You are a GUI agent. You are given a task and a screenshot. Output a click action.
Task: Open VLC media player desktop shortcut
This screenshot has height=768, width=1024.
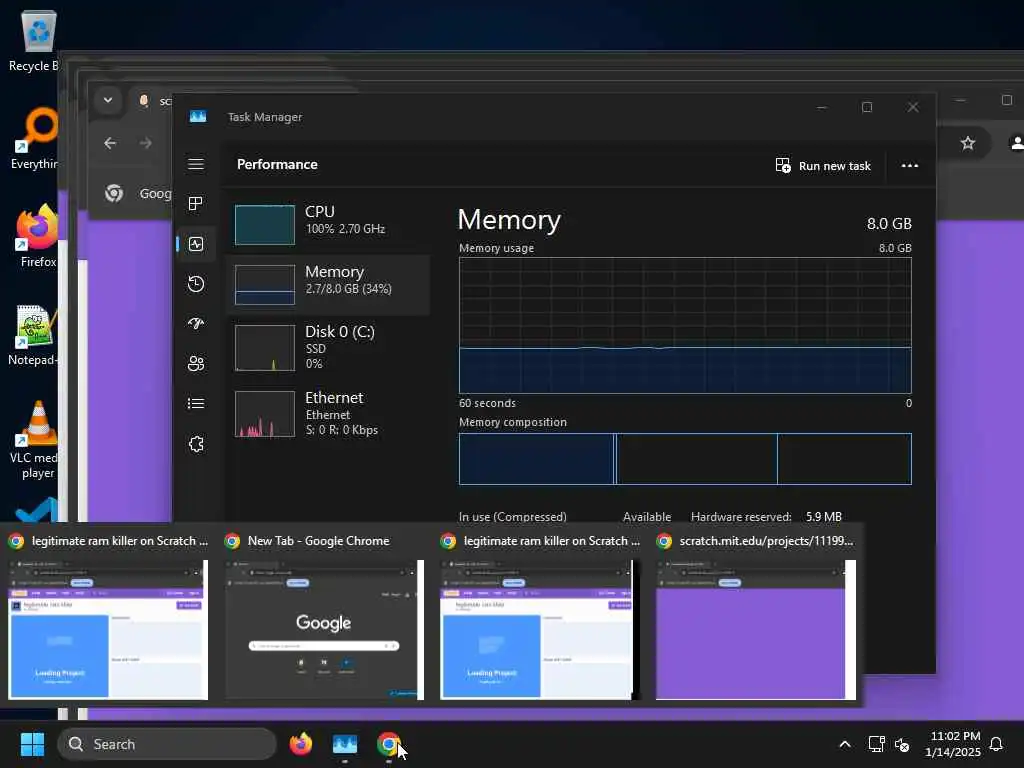point(35,440)
